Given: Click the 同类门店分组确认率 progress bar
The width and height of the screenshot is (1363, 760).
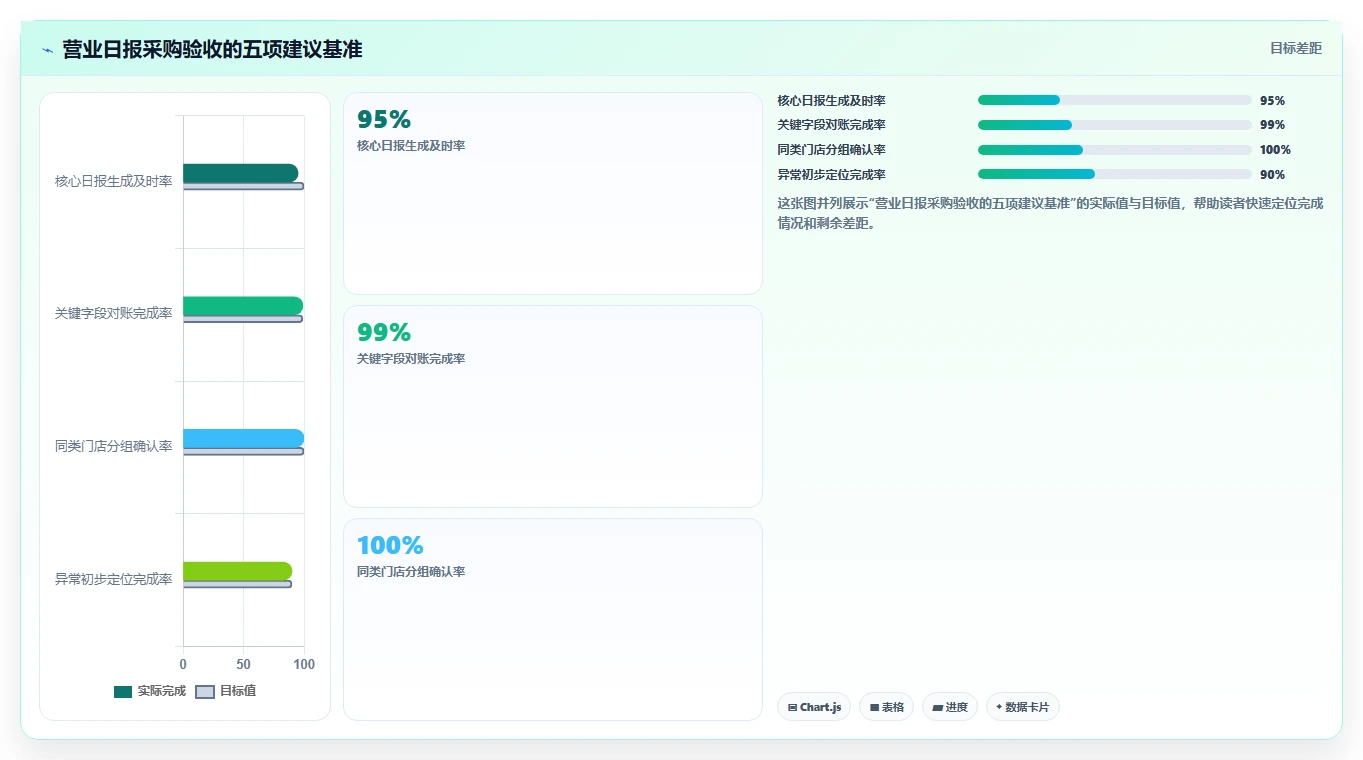Looking at the screenshot, I should point(1115,150).
